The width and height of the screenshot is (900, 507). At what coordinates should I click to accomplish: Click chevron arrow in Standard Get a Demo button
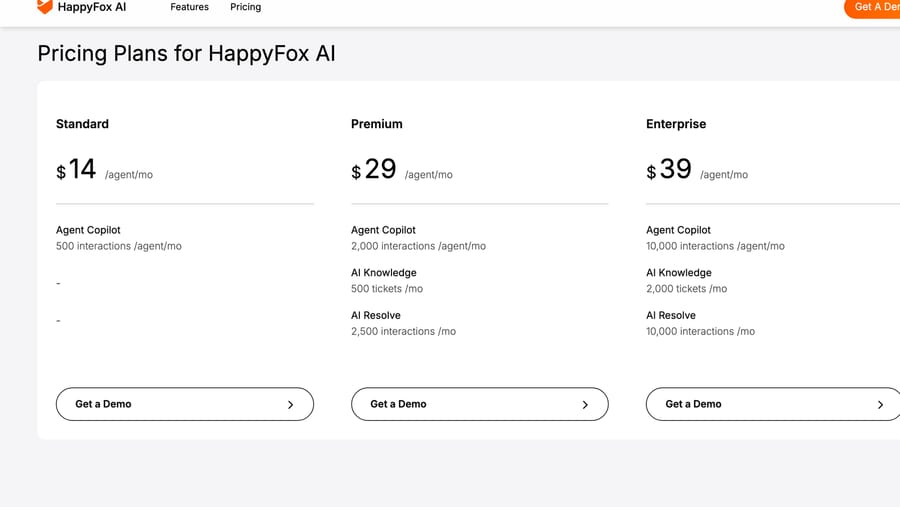[x=290, y=405]
